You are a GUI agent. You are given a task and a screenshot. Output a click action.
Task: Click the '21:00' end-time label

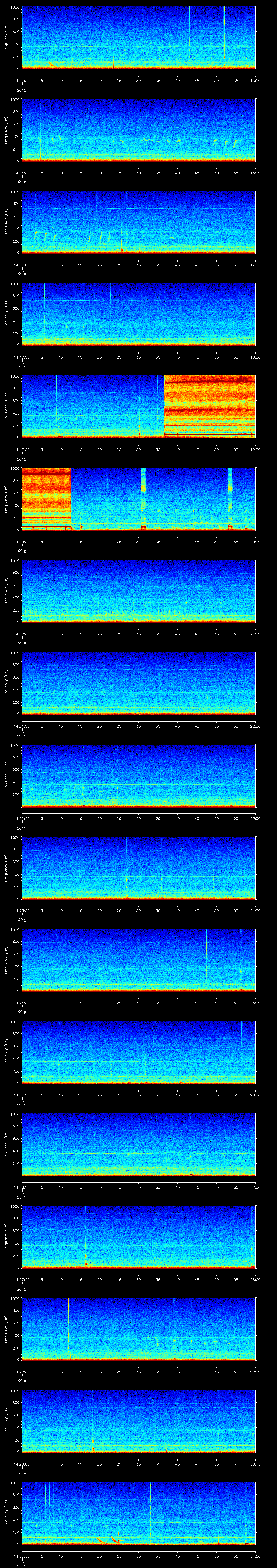point(256,634)
